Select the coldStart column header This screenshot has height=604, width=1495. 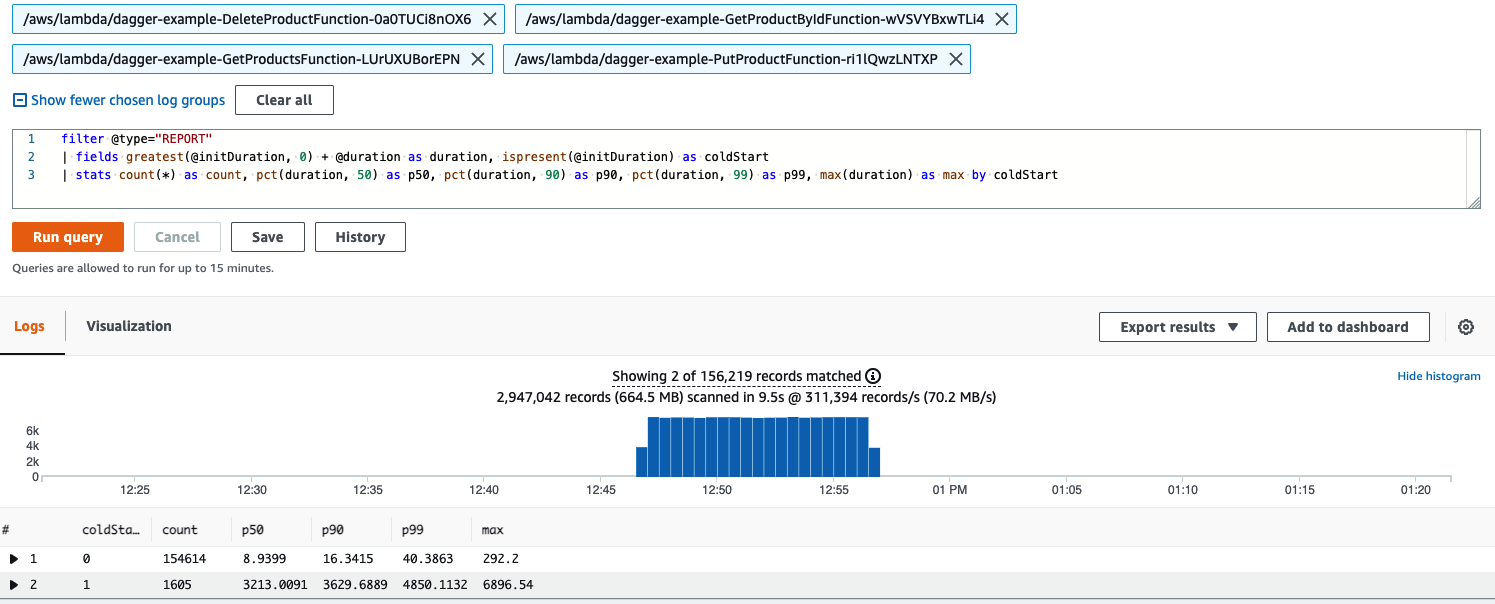111,530
